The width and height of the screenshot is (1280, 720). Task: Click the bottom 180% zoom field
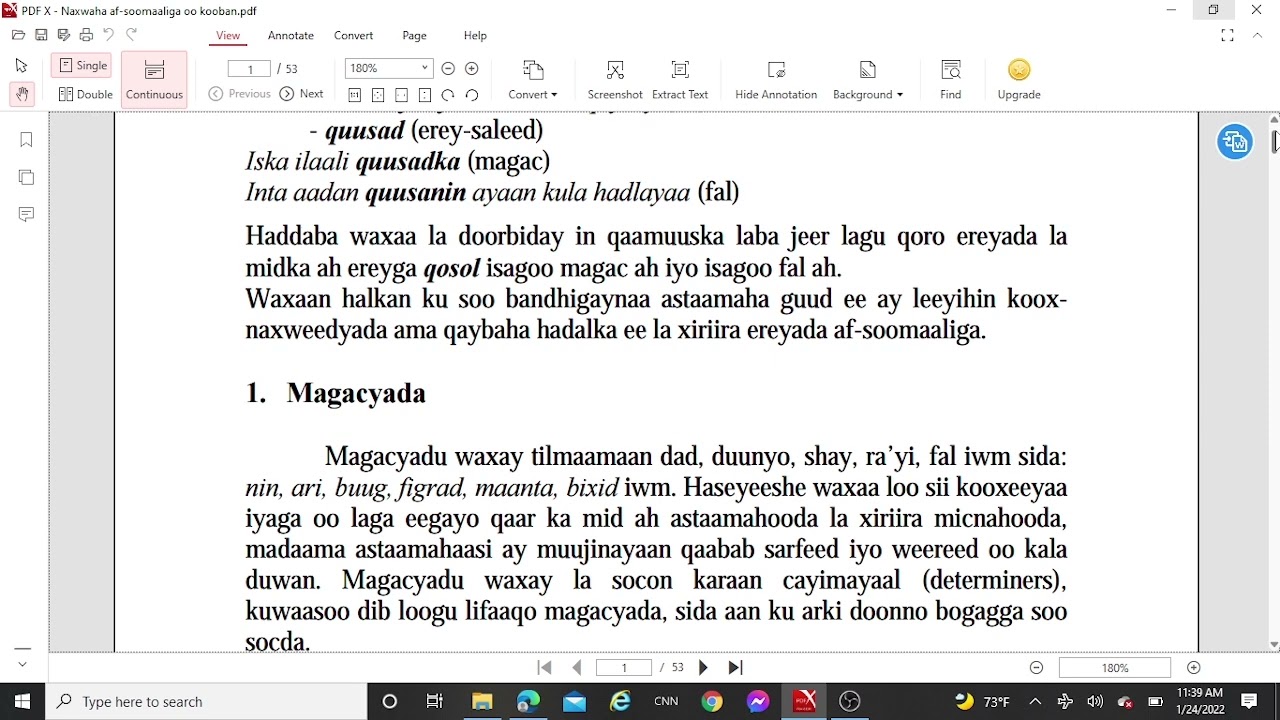pyautogui.click(x=1115, y=667)
